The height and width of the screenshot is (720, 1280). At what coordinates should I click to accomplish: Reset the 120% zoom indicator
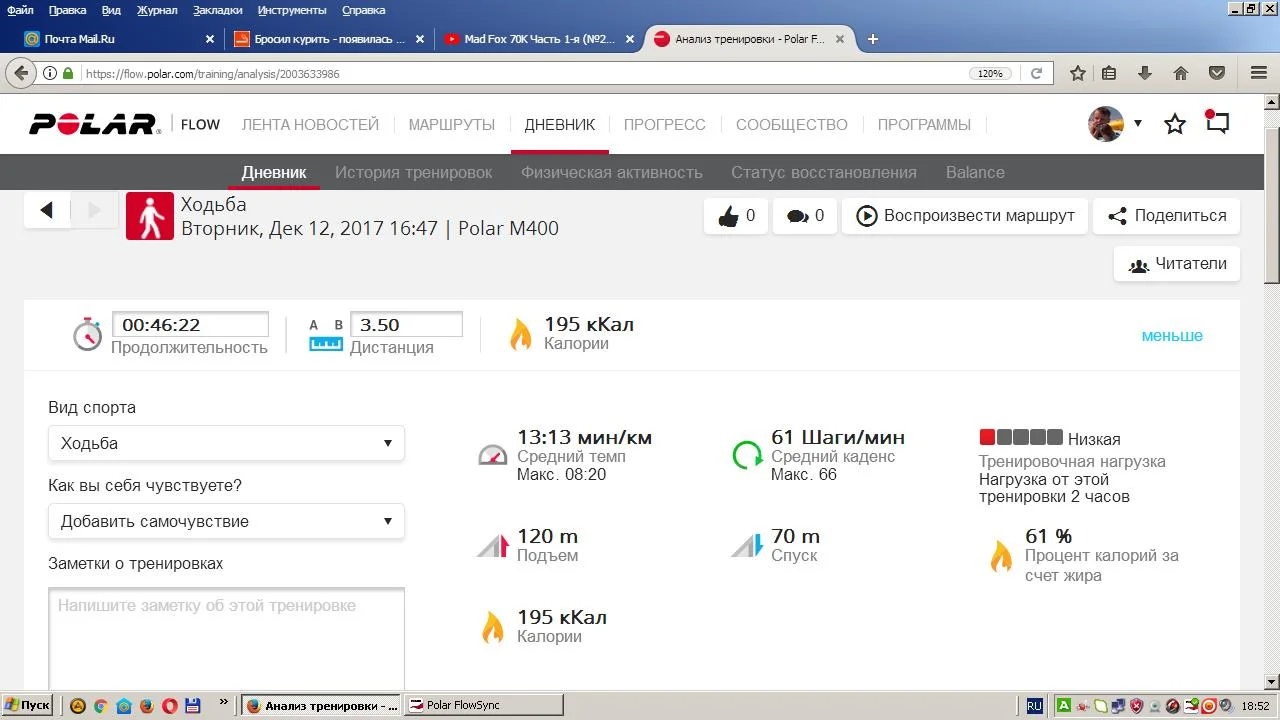pyautogui.click(x=989, y=73)
